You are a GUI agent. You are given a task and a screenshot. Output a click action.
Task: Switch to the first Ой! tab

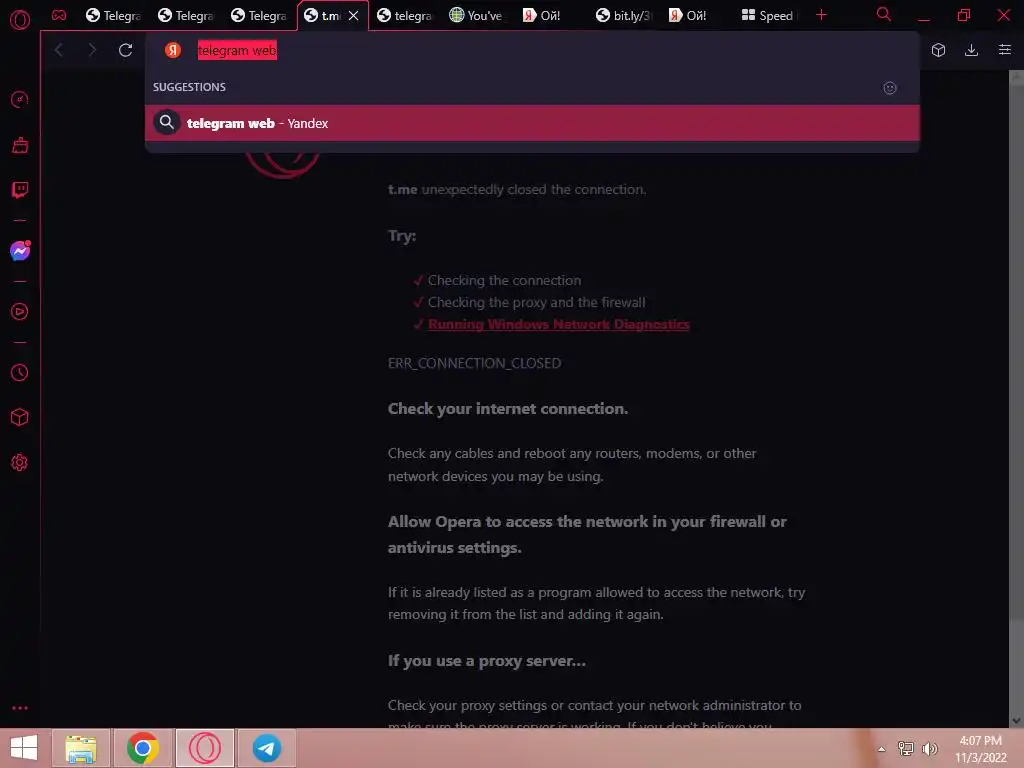coord(551,15)
